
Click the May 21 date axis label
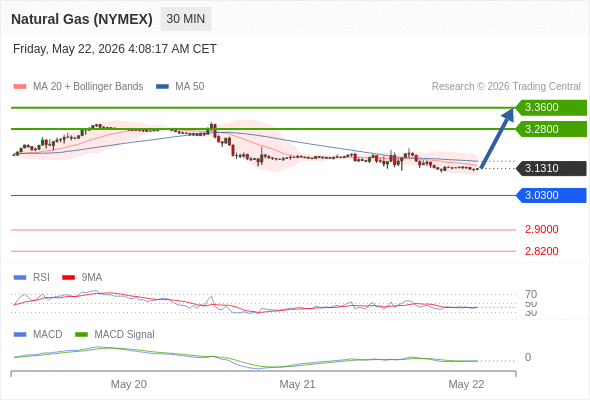[x=297, y=384]
